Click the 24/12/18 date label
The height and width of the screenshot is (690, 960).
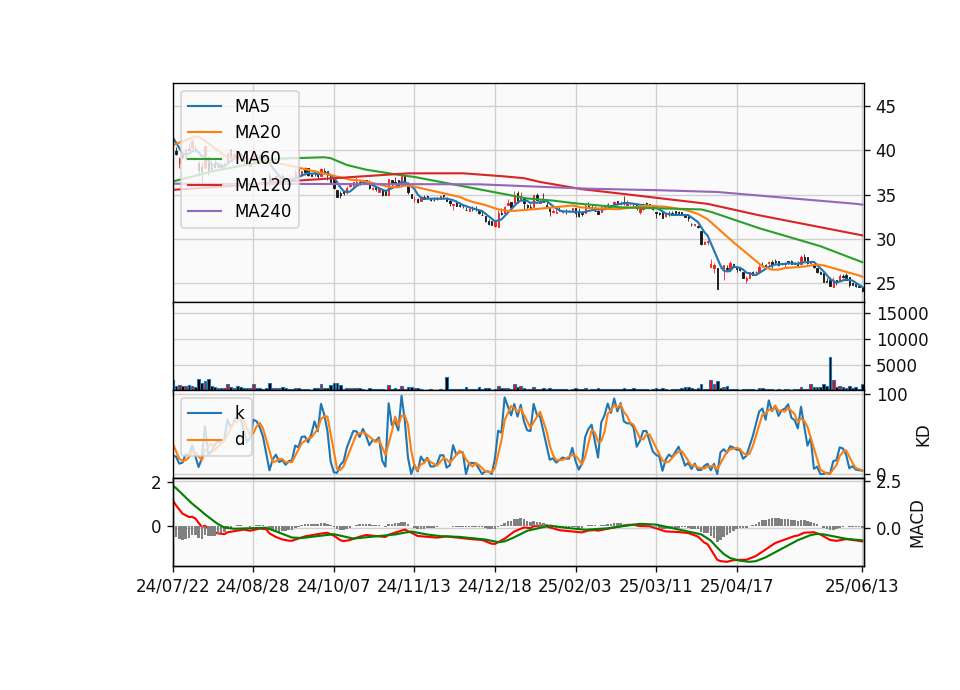coord(495,586)
